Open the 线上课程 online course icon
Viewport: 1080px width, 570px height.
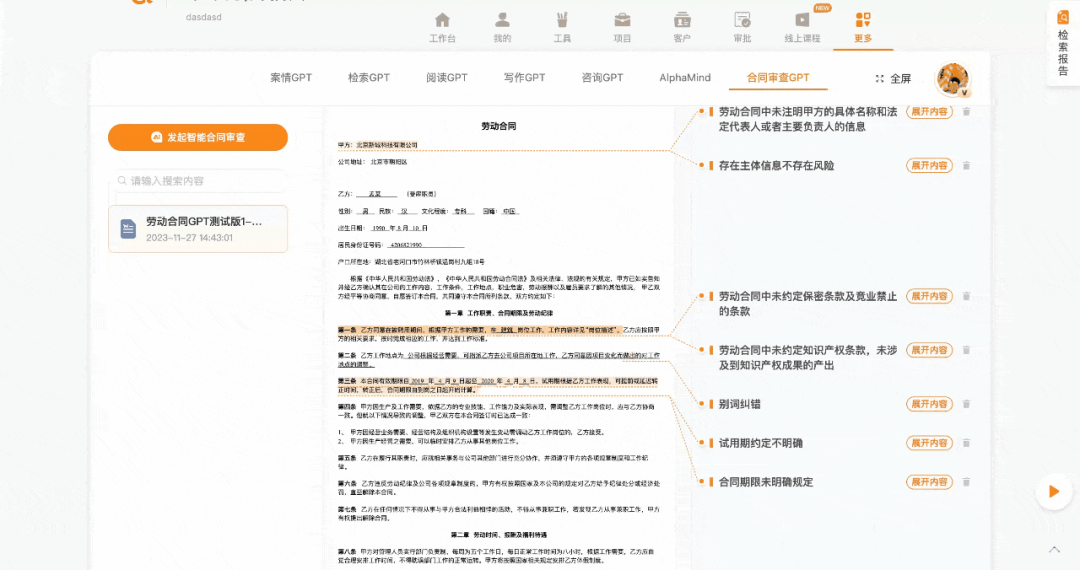[x=802, y=21]
